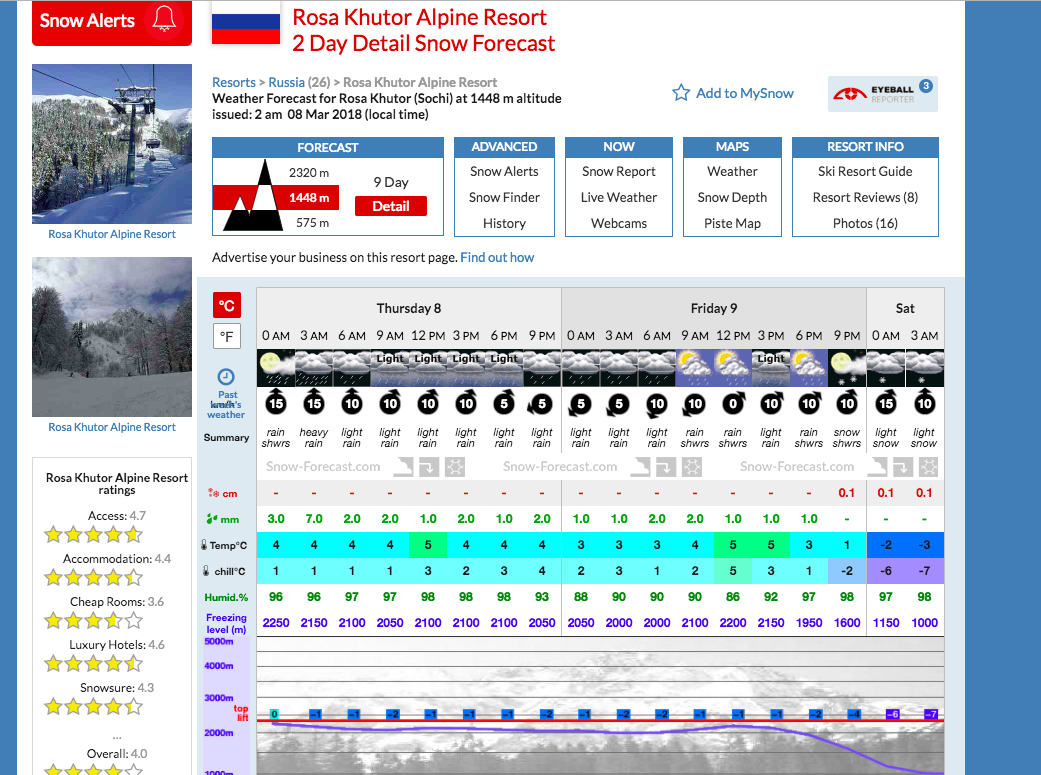Click the star icon beside Add to MySnow
This screenshot has height=775, width=1041.
(x=681, y=93)
